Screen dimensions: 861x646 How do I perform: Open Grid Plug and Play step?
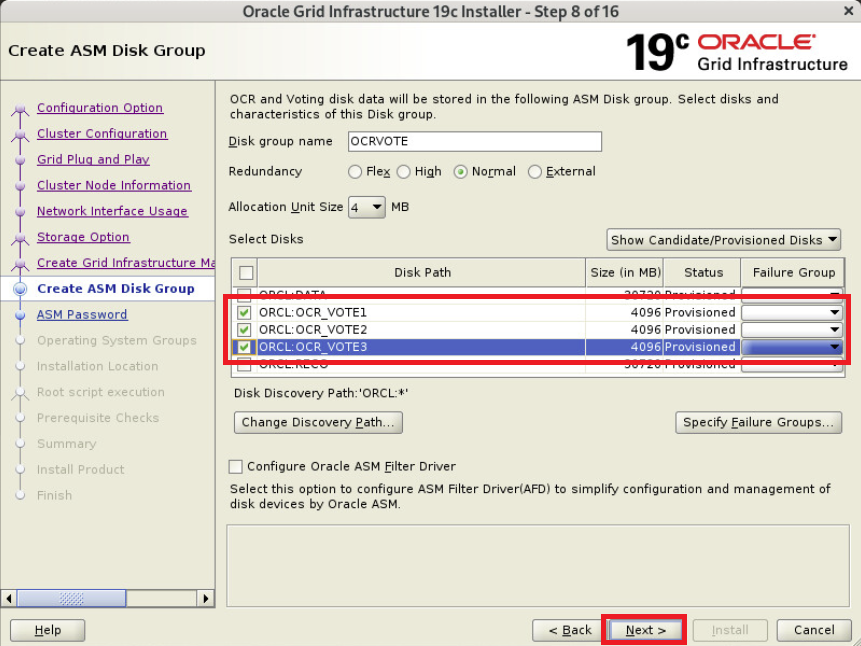93,159
